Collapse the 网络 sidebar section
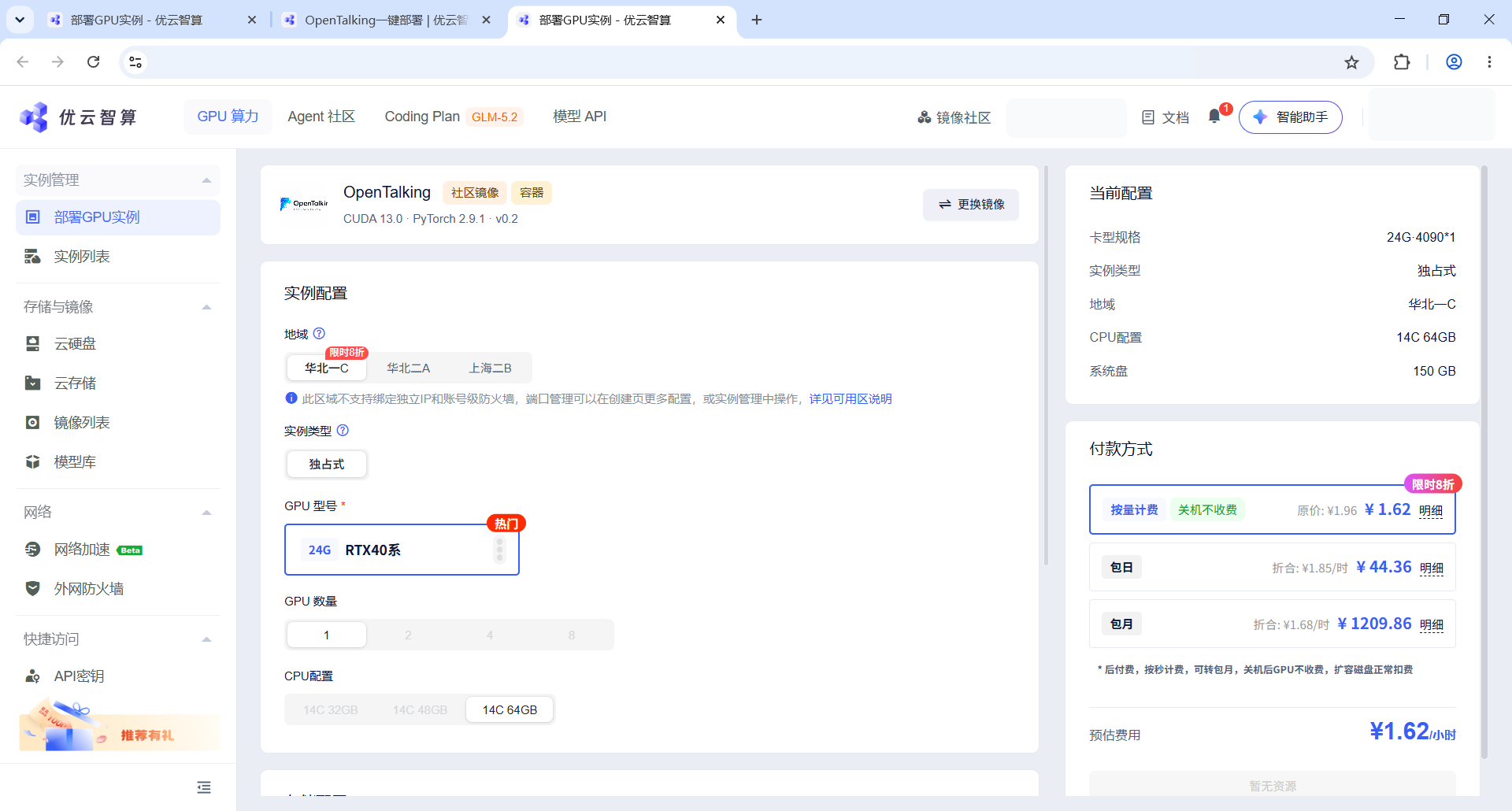The image size is (1512, 811). pyautogui.click(x=206, y=513)
